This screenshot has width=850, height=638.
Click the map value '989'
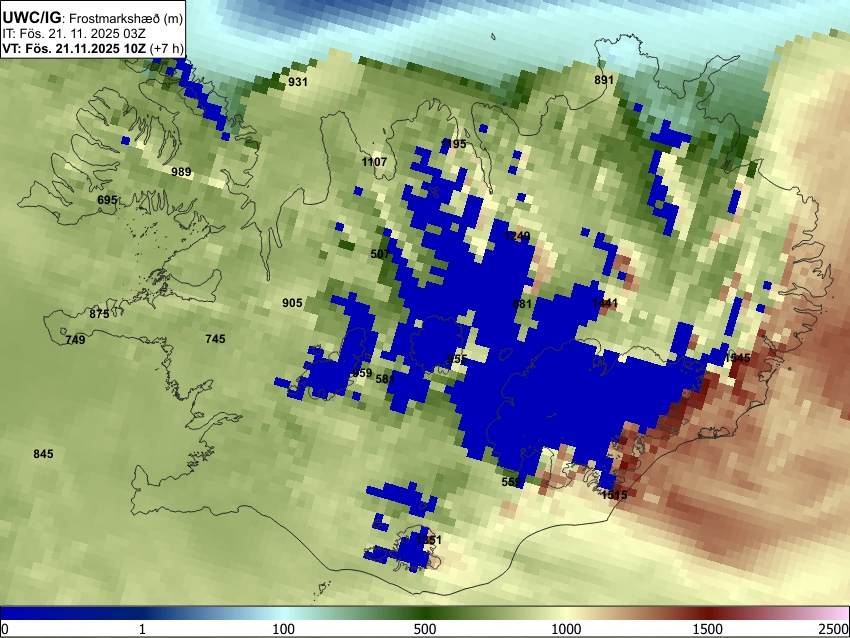coord(181,172)
